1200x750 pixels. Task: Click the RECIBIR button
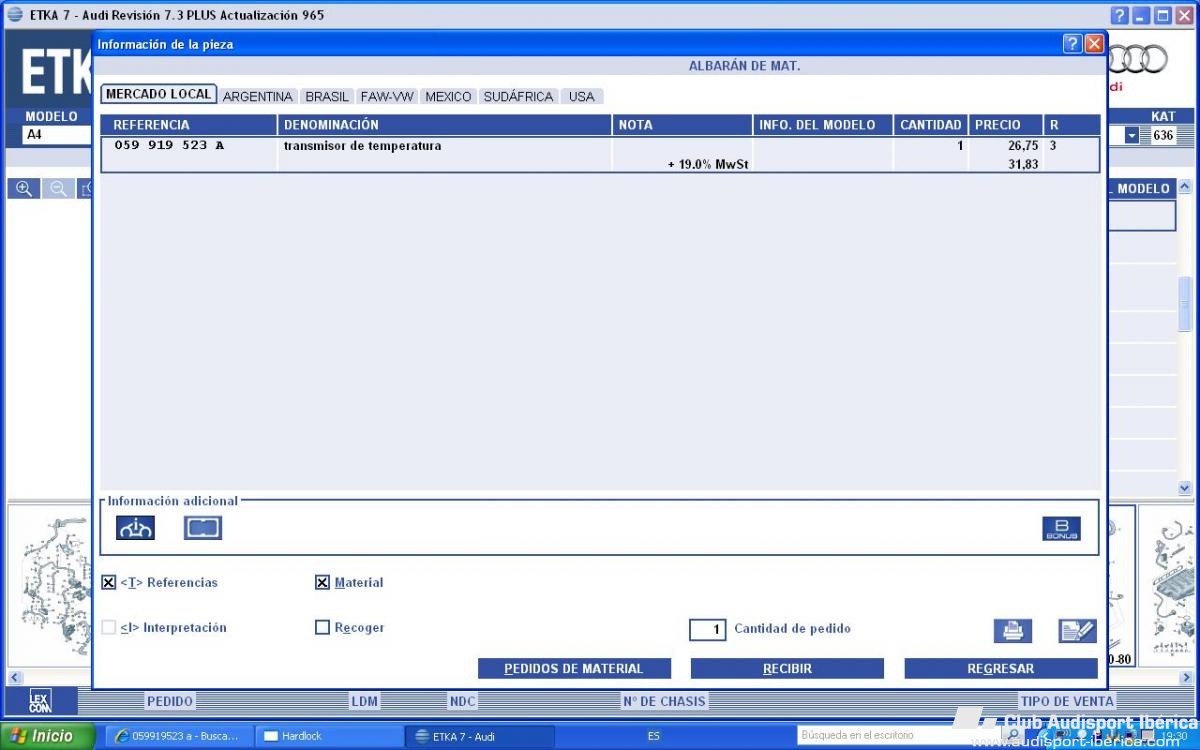tap(787, 668)
